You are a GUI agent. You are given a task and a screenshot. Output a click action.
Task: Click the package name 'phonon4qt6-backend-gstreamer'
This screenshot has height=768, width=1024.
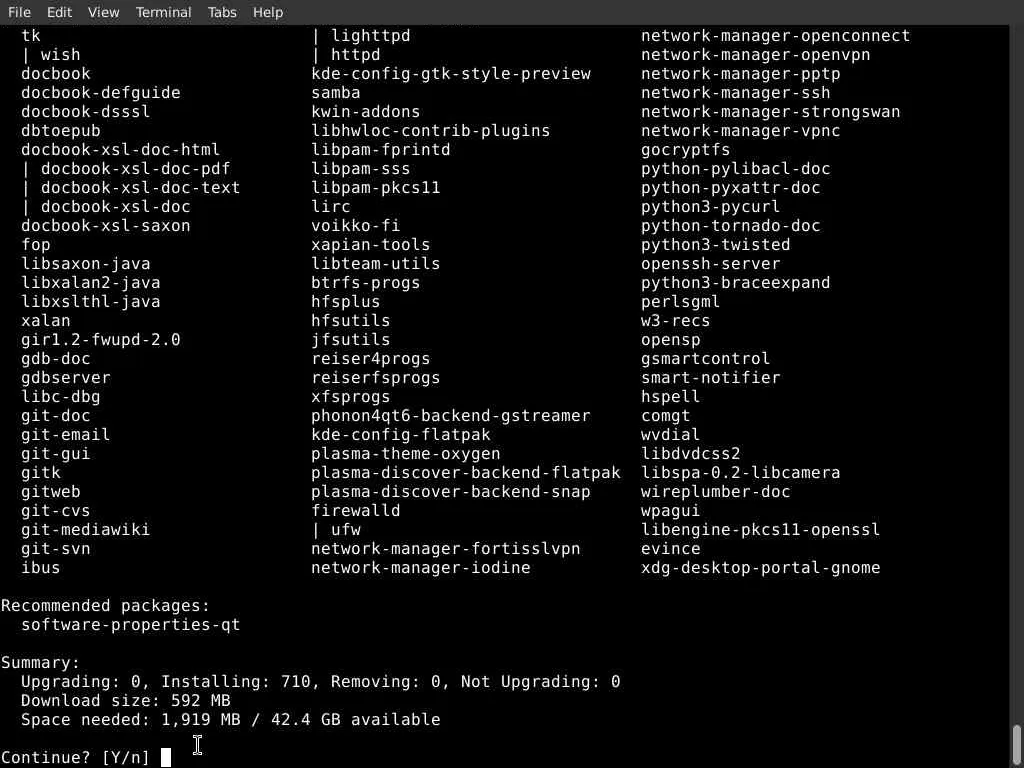point(451,416)
